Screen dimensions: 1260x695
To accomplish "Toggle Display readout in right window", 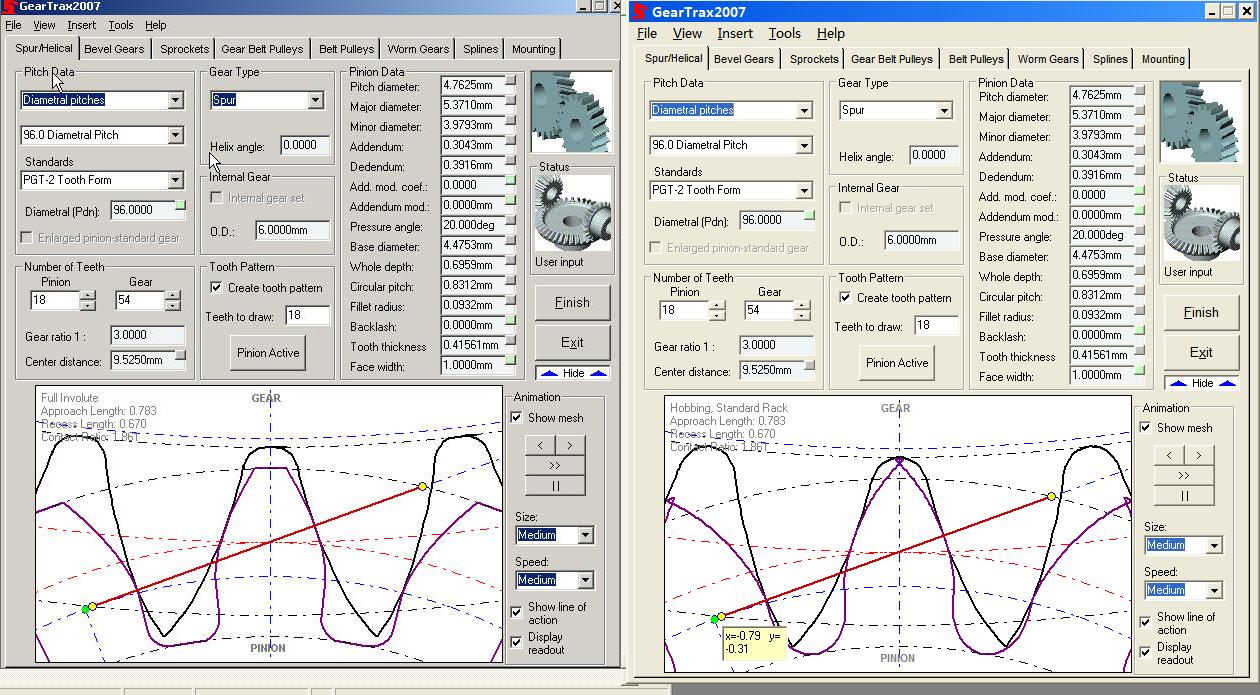I will click(x=1146, y=652).
